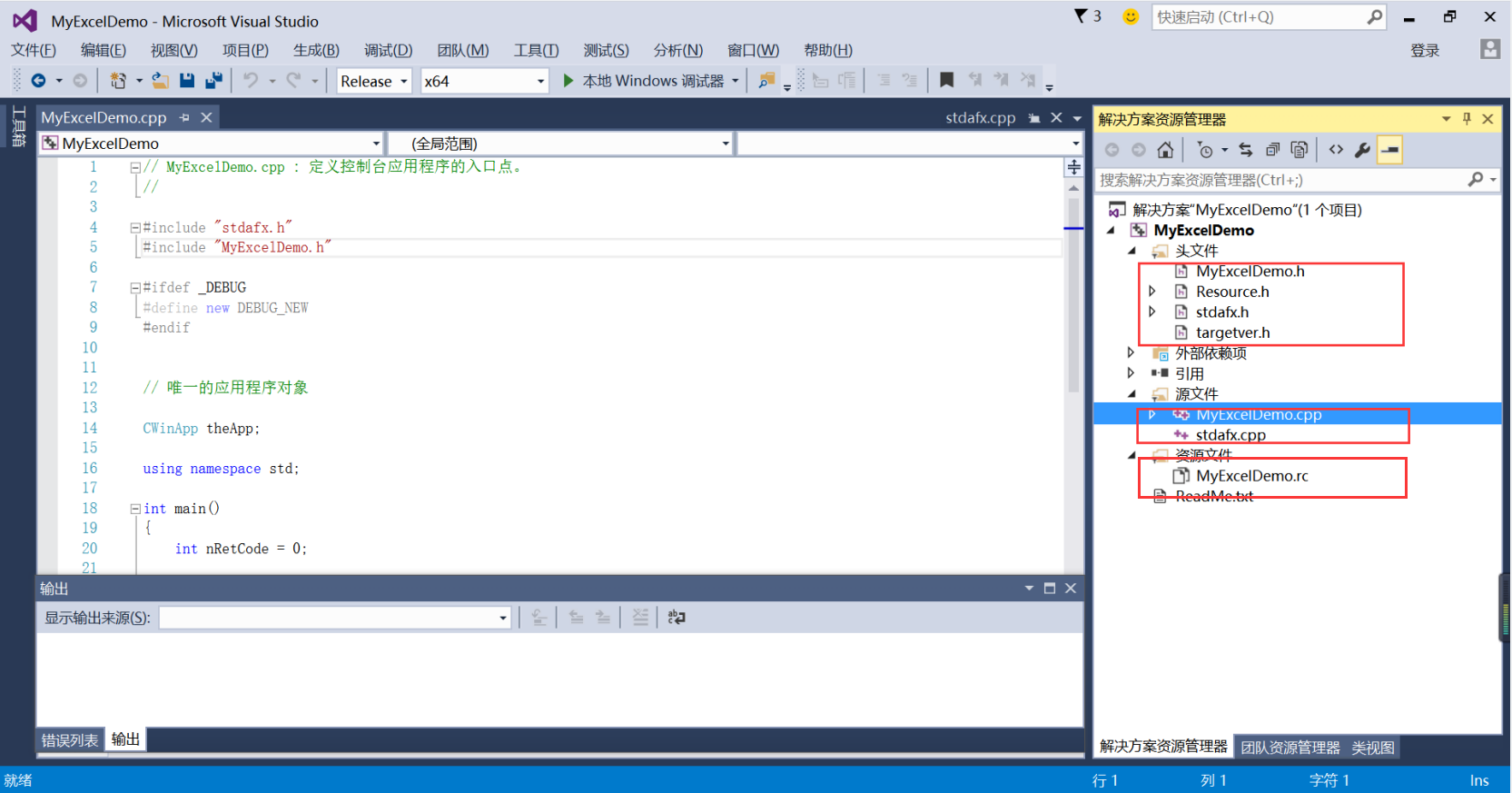Expand the 外部依赖项 node
Screen dimensions: 1512x793
[1132, 352]
